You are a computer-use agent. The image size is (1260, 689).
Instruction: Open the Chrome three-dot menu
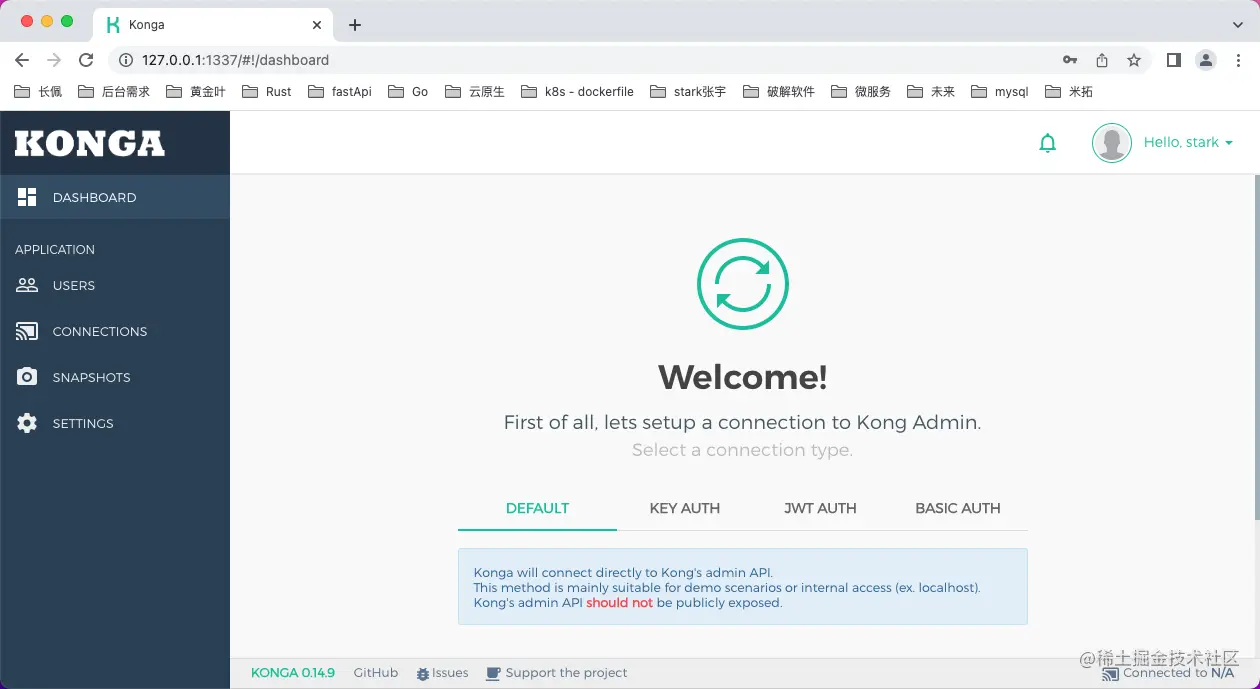1238,60
